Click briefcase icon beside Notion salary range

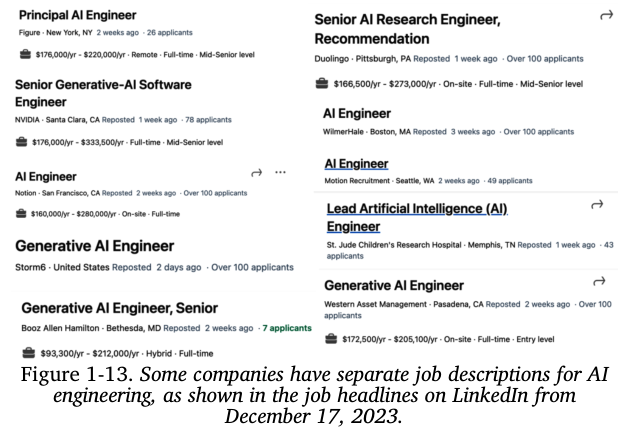click(x=22, y=213)
